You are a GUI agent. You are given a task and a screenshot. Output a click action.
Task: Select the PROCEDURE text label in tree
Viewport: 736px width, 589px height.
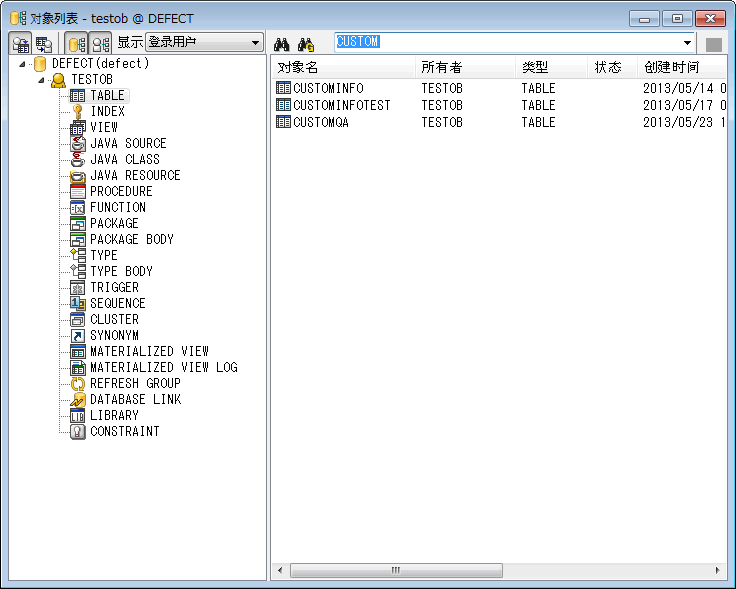[121, 191]
